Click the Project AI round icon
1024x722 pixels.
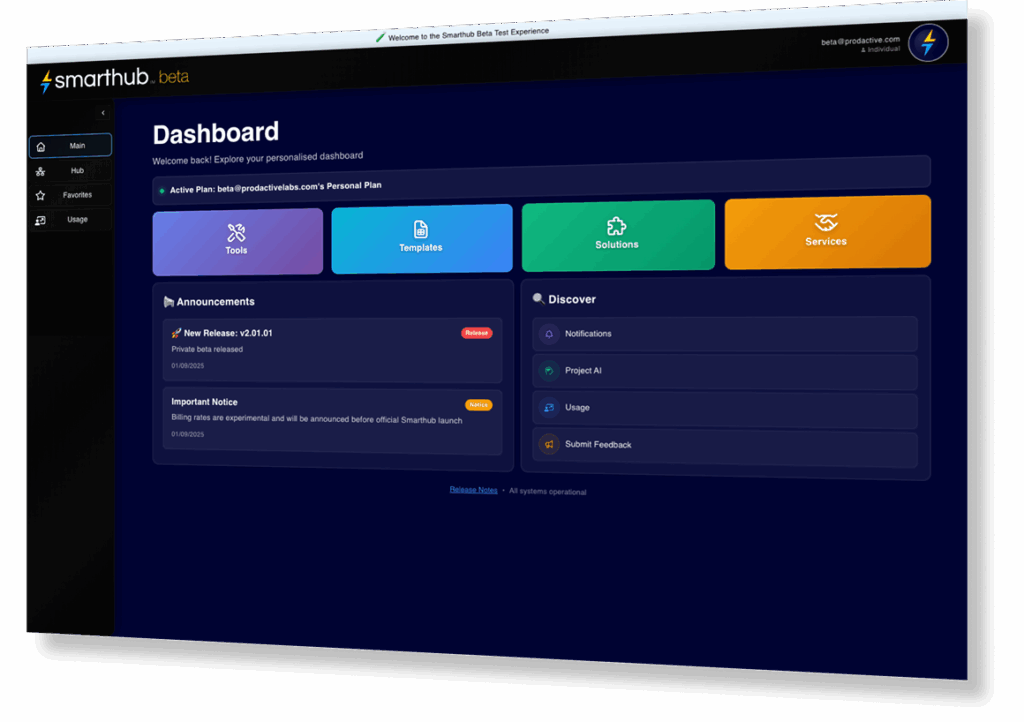click(548, 371)
